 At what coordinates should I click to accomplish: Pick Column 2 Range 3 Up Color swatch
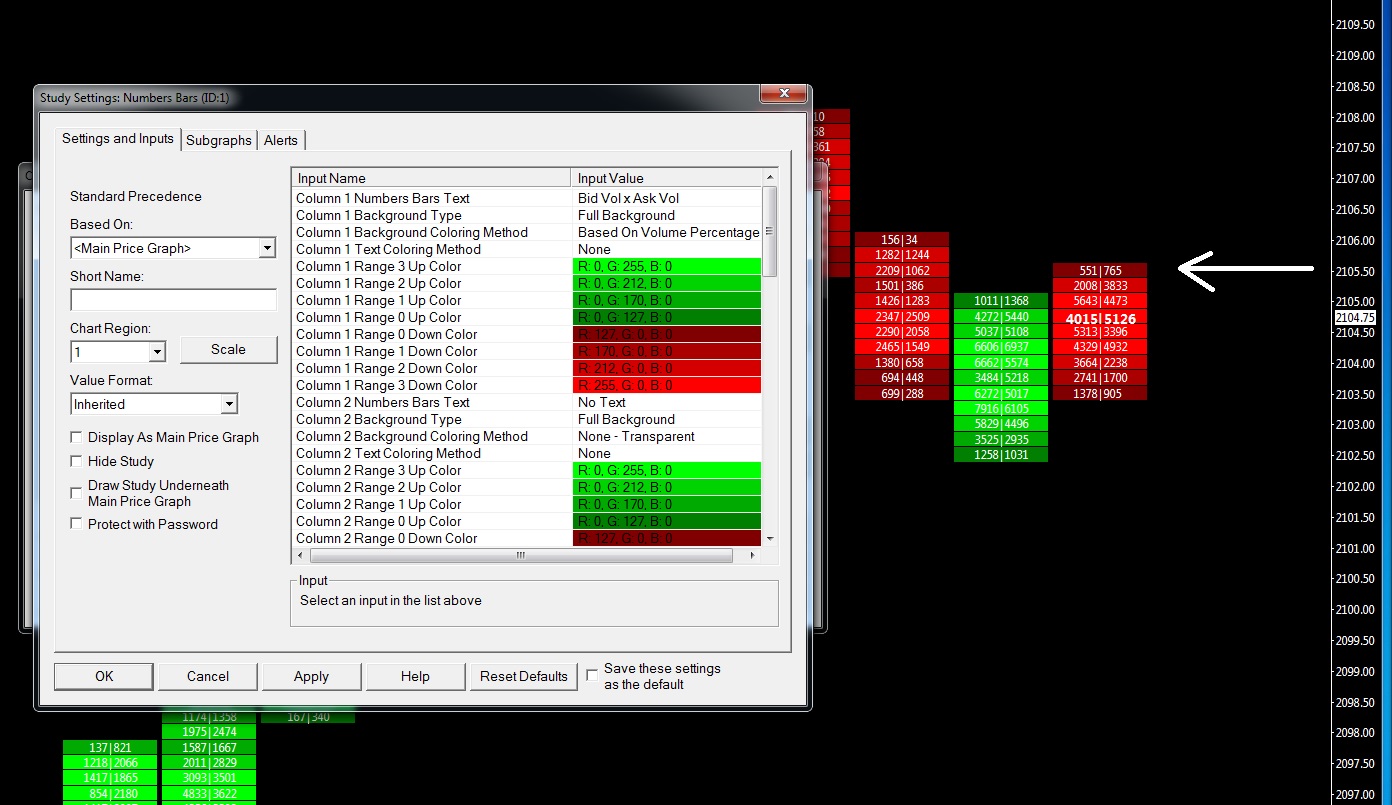pyautogui.click(x=667, y=470)
